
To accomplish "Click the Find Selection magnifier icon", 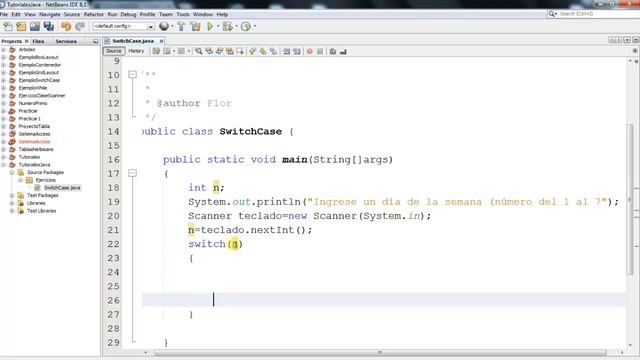I will (x=199, y=51).
